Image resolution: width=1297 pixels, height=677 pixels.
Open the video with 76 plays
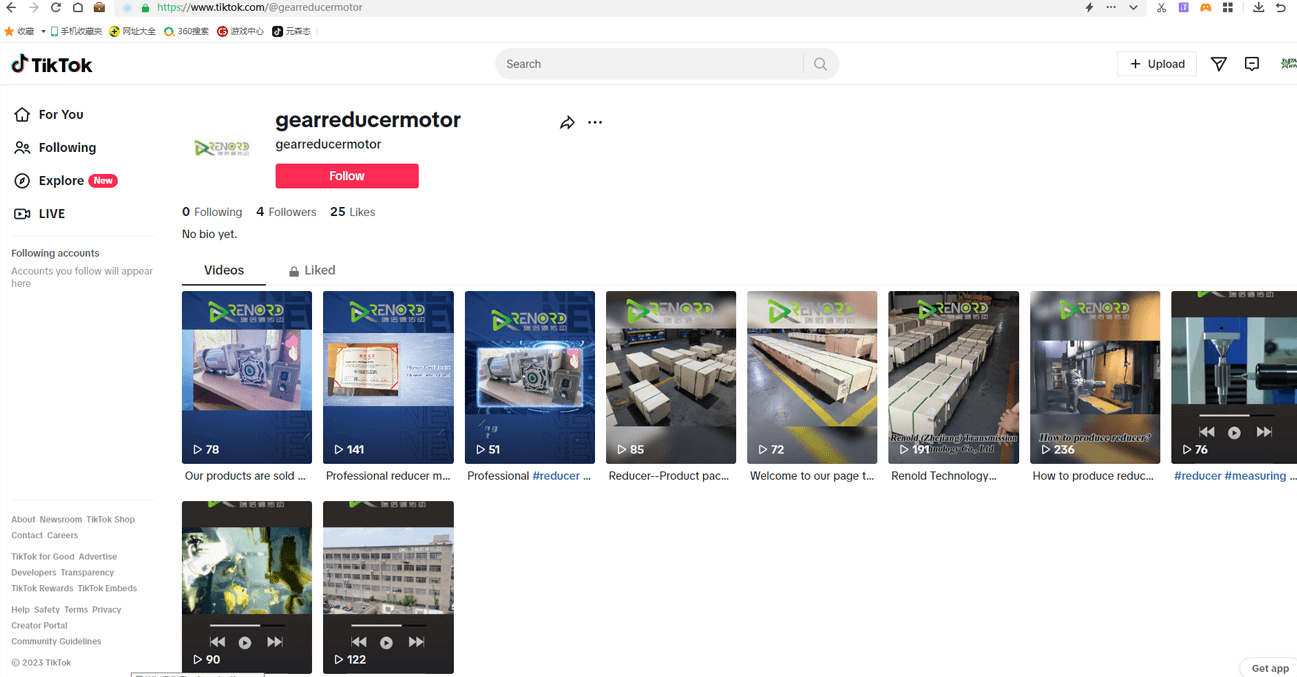coord(1234,377)
